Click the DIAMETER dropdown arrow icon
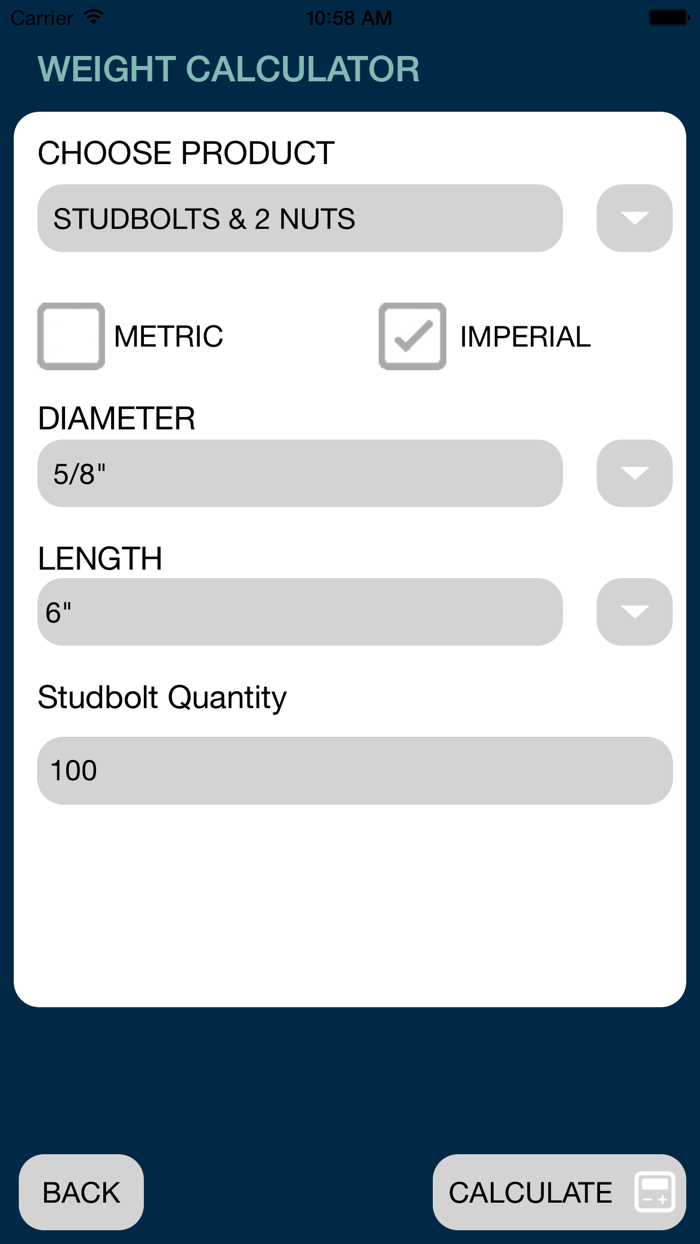The height and width of the screenshot is (1244, 700). [x=634, y=474]
